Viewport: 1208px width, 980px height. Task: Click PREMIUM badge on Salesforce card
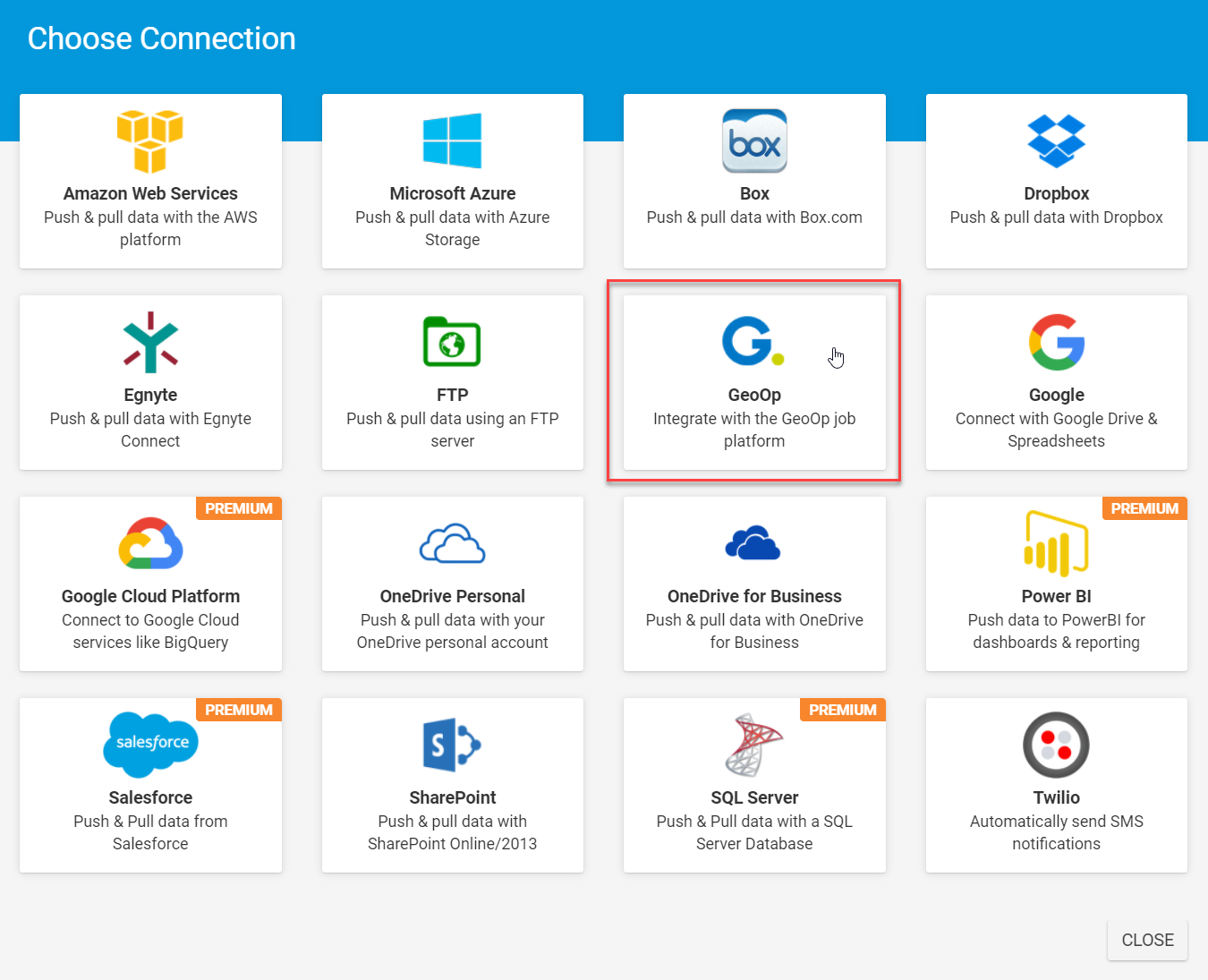tap(239, 710)
